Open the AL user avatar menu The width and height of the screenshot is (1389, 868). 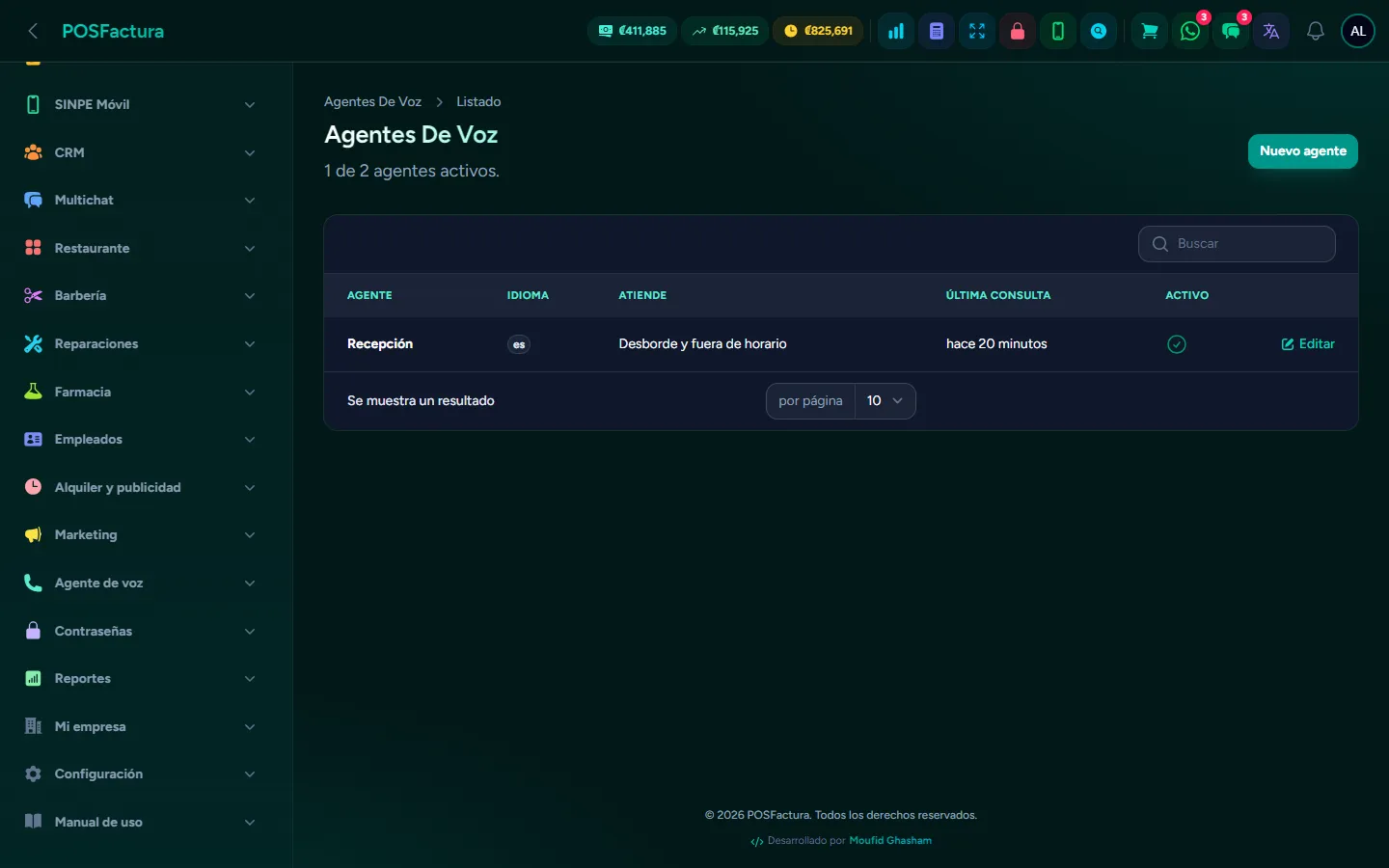[x=1358, y=31]
